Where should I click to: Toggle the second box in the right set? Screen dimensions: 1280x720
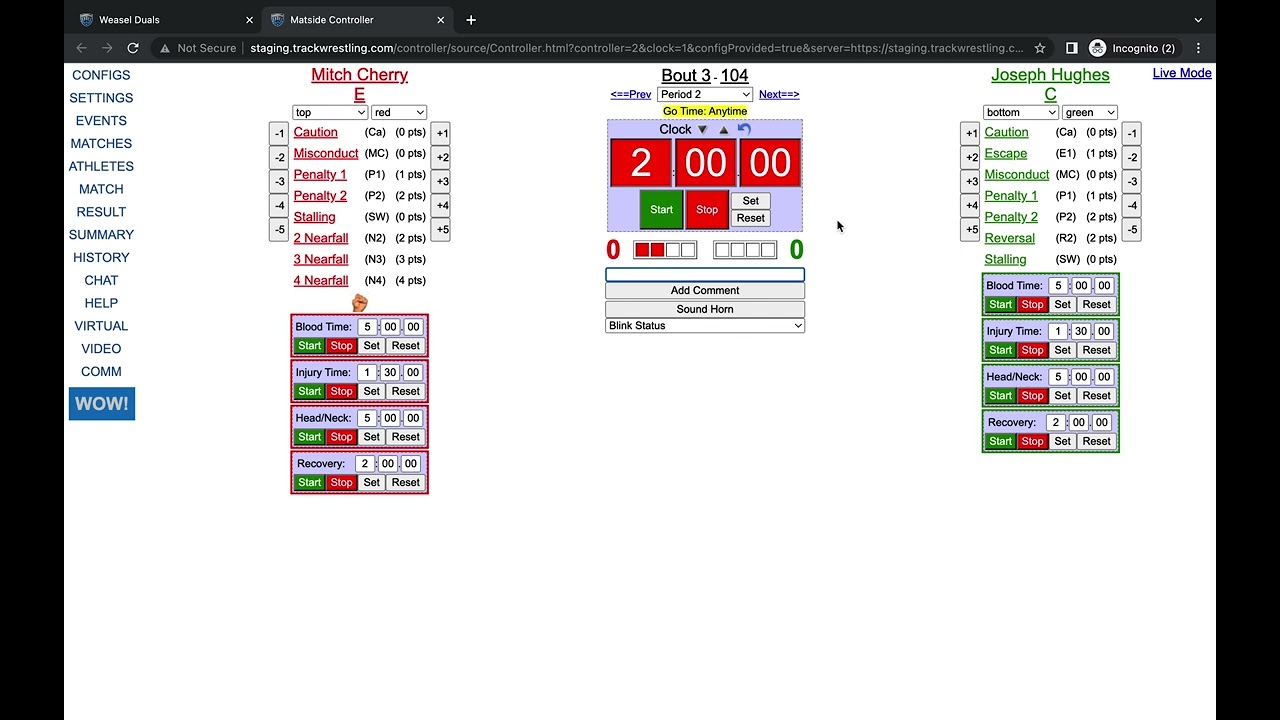[737, 250]
